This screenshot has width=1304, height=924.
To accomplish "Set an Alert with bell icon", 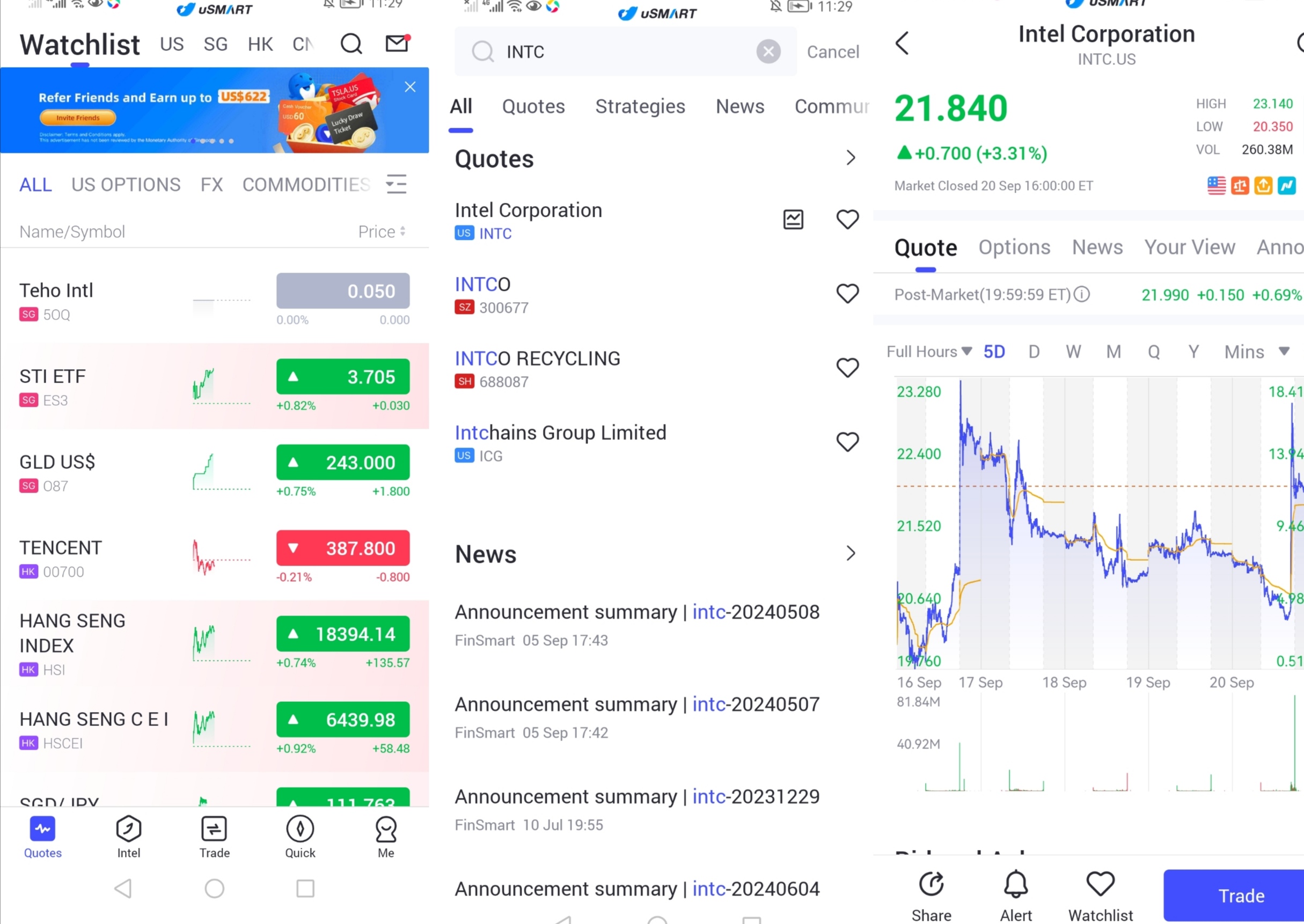I will point(1015,896).
